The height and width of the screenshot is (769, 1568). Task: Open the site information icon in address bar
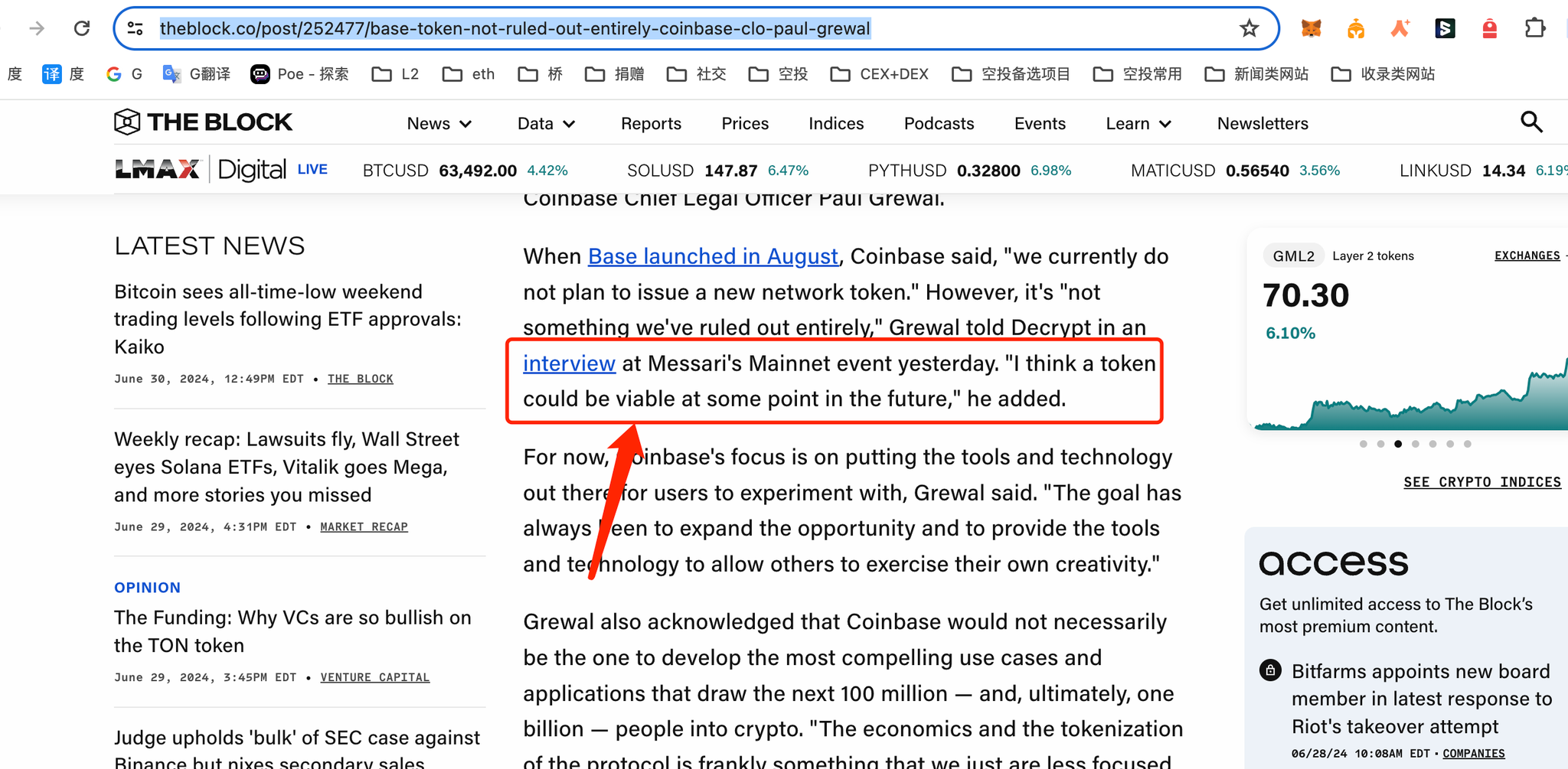[136, 28]
